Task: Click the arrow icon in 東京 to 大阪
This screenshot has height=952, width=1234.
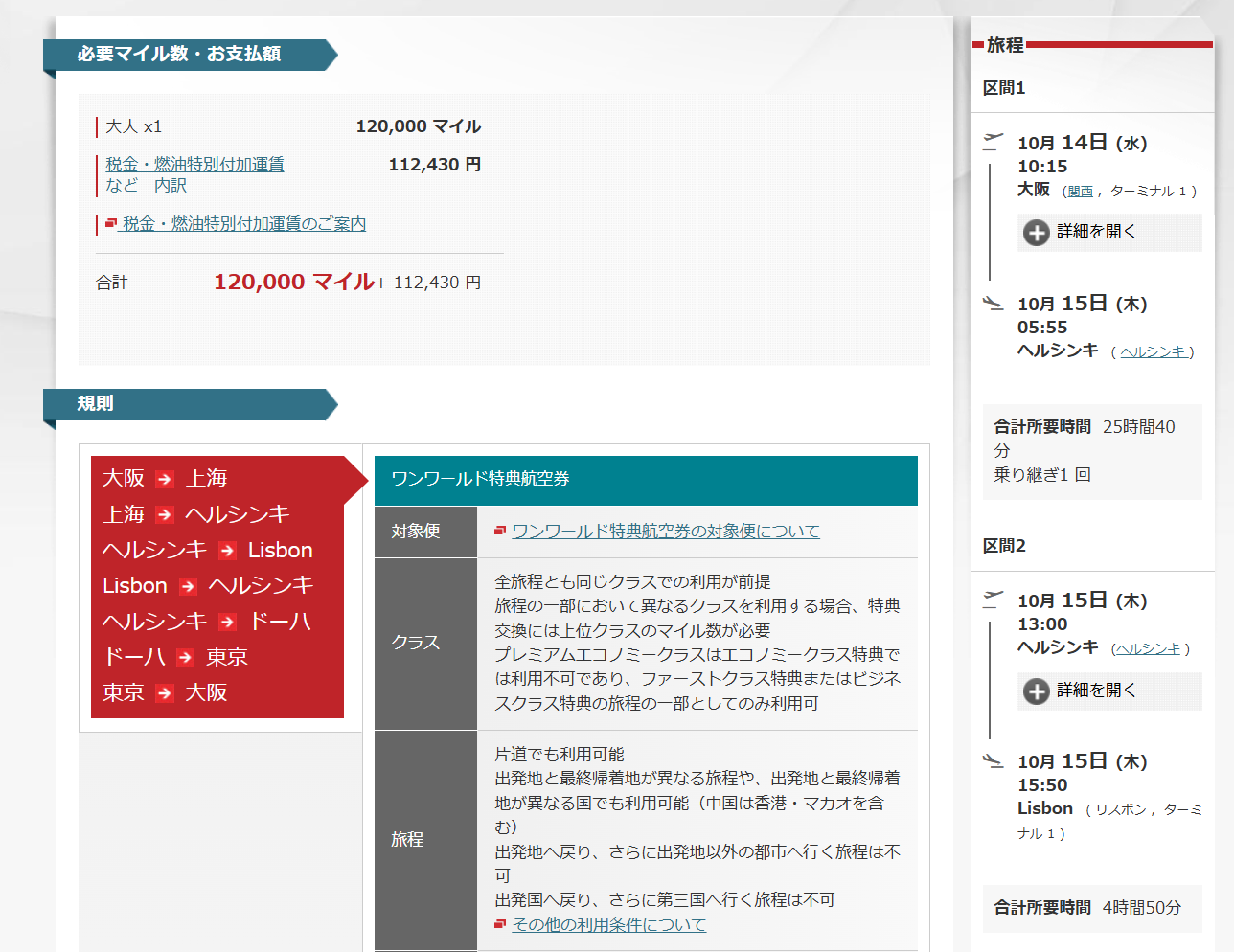Action: [x=165, y=693]
